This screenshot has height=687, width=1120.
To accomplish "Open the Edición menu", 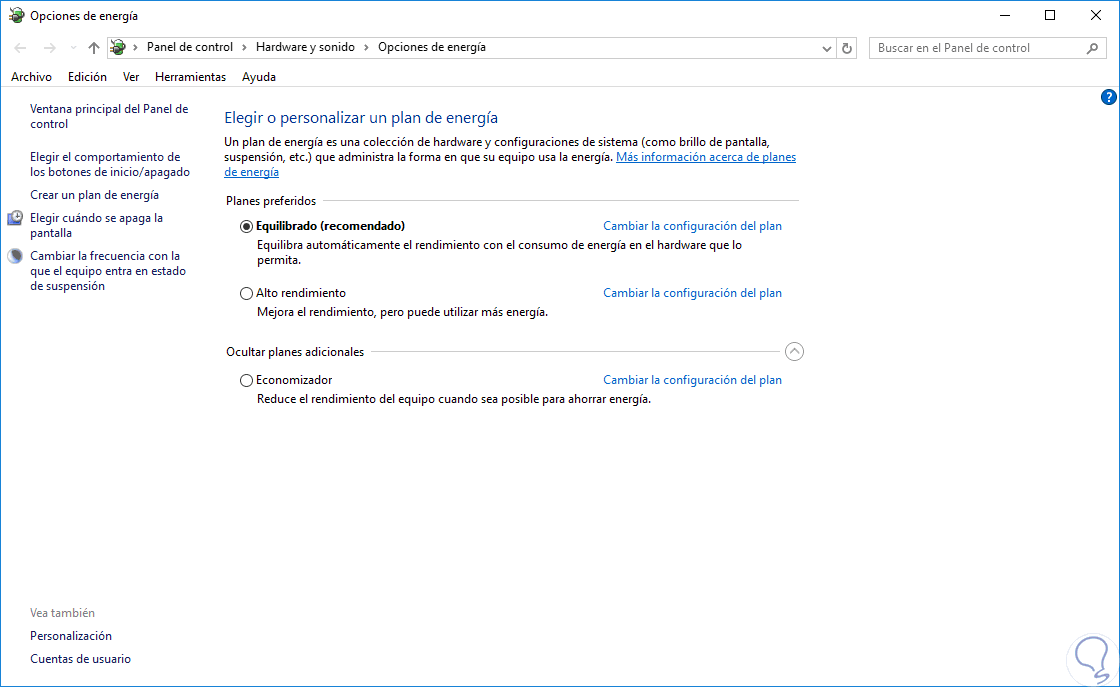I will pos(87,76).
